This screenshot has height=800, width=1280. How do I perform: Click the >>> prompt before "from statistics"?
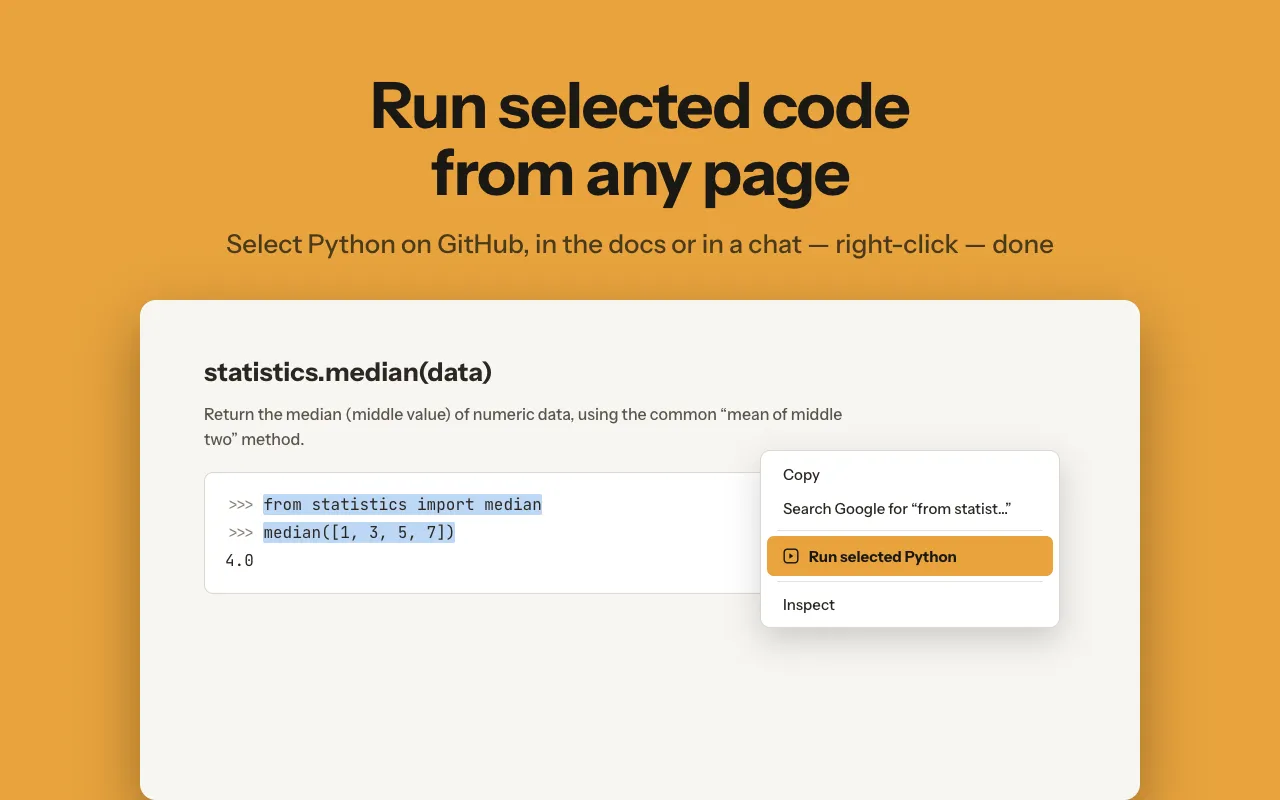[240, 505]
